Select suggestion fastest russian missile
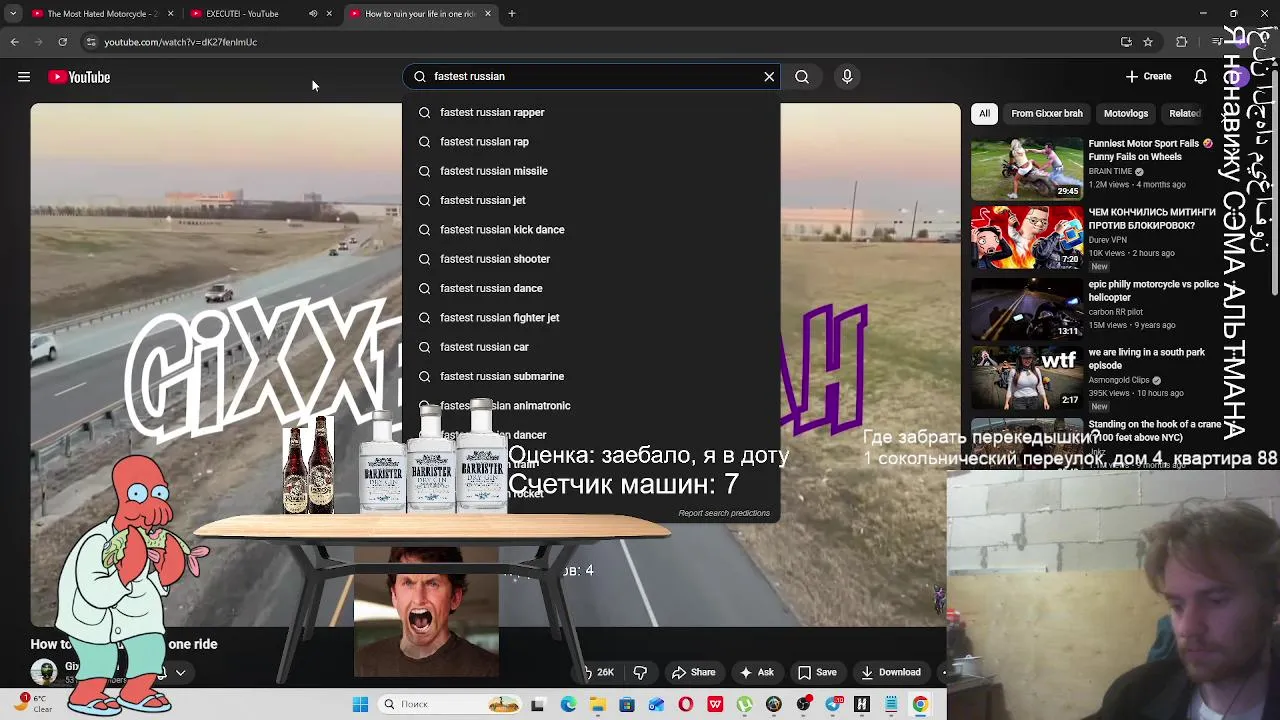The image size is (1280, 720). [591, 171]
